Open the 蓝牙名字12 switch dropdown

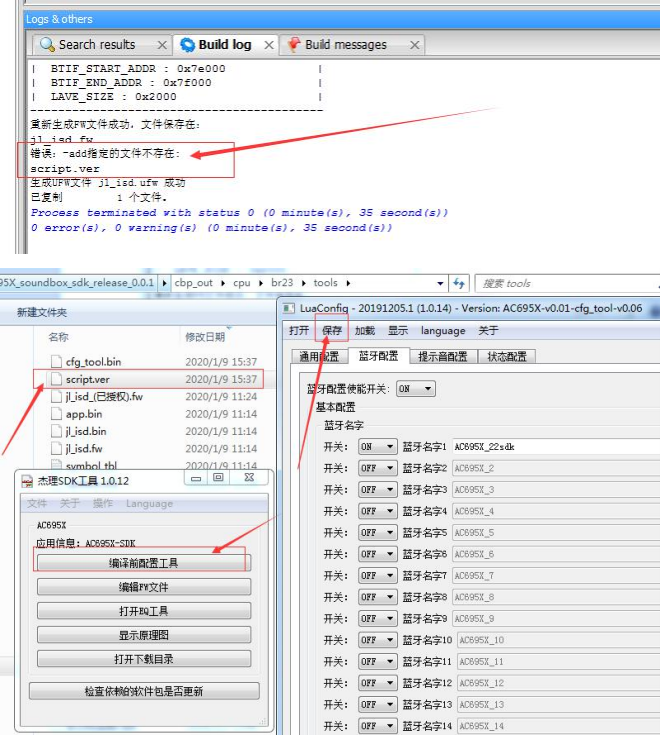[378, 683]
